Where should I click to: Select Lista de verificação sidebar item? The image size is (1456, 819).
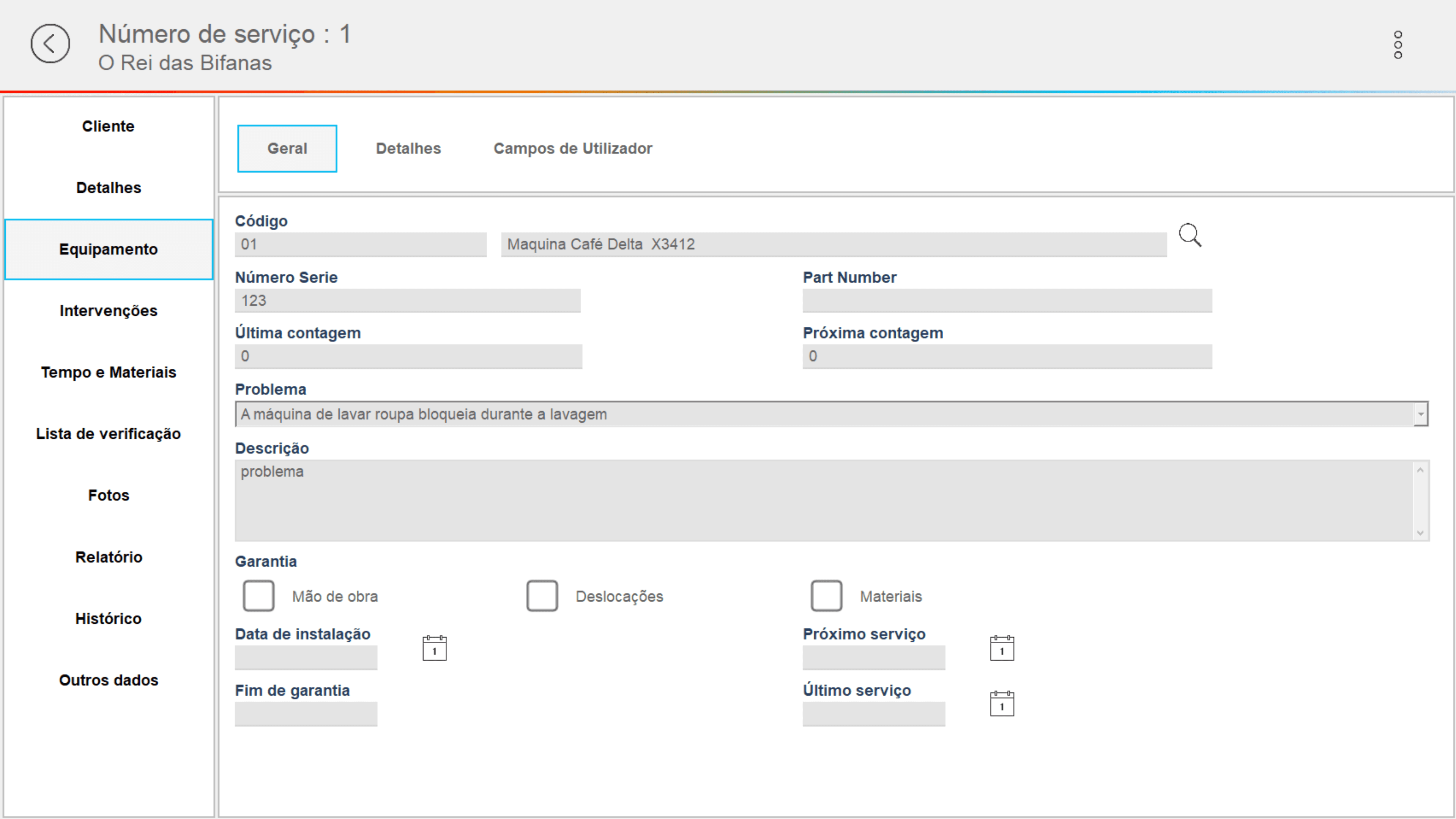pyautogui.click(x=109, y=434)
